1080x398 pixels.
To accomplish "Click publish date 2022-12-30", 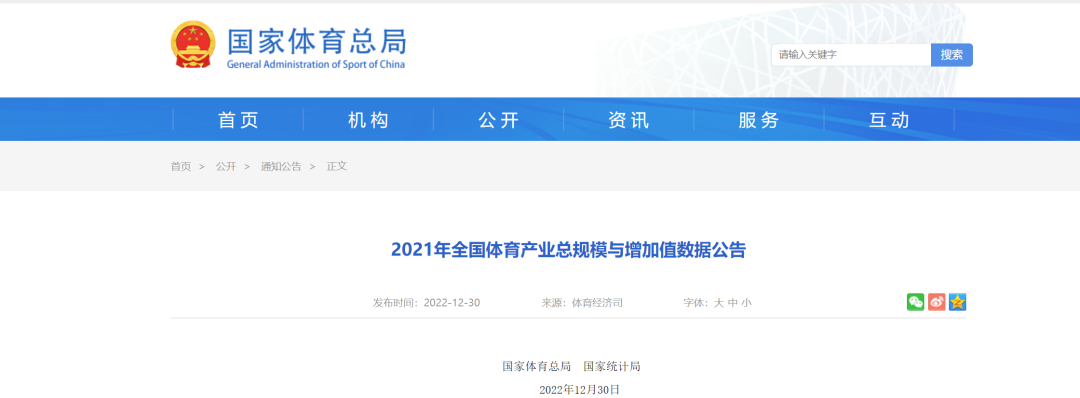I will (452, 302).
